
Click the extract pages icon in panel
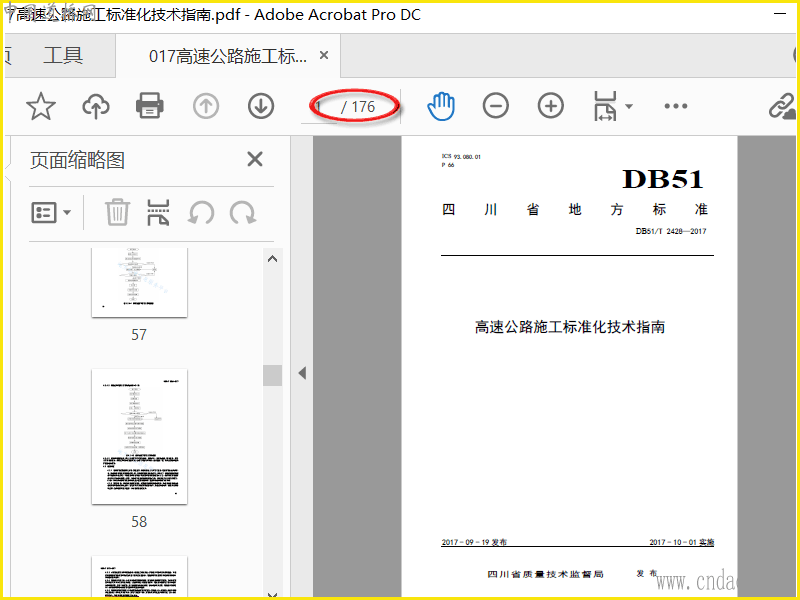coord(158,212)
